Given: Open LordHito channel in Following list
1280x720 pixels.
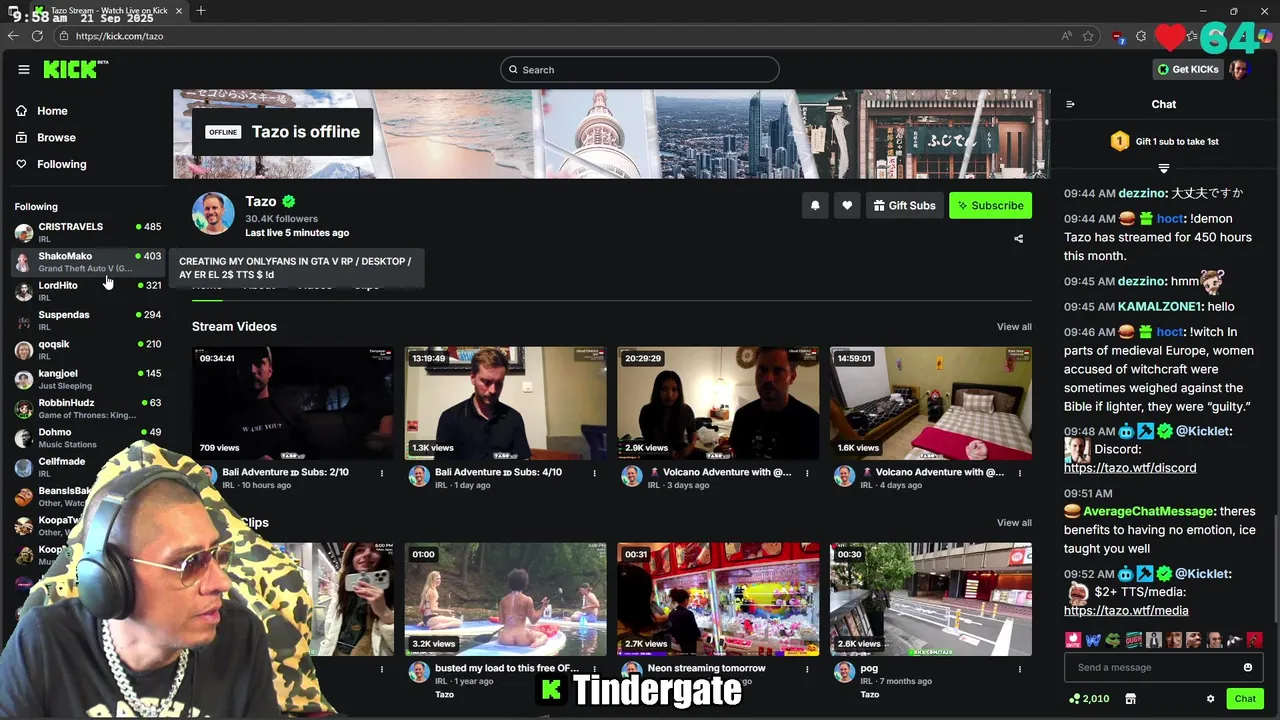Looking at the screenshot, I should coord(88,291).
